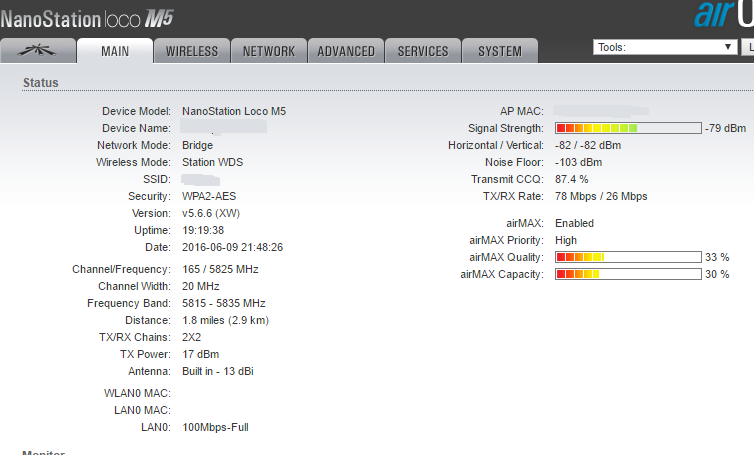This screenshot has width=754, height=455.
Task: Click the 'Device Name:' label
Action: tap(136, 128)
